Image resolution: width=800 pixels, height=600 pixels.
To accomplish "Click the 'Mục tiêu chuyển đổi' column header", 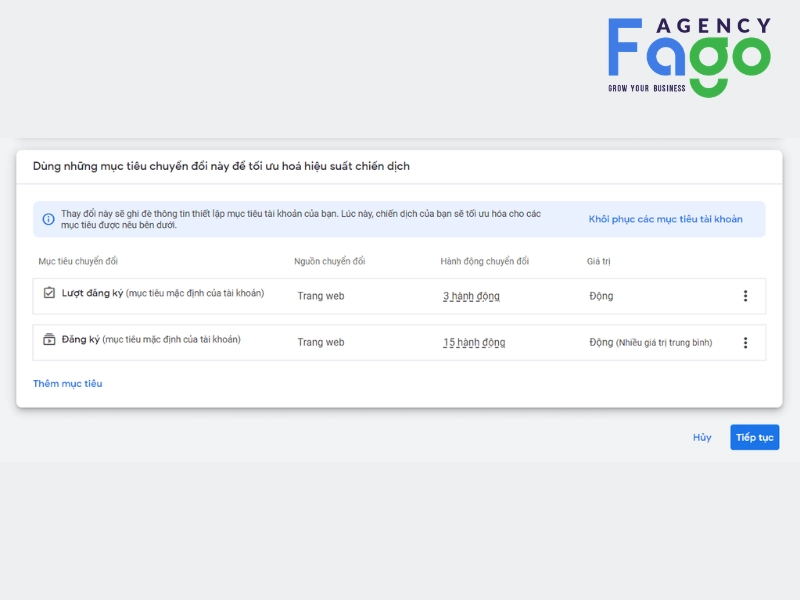I will [78, 261].
